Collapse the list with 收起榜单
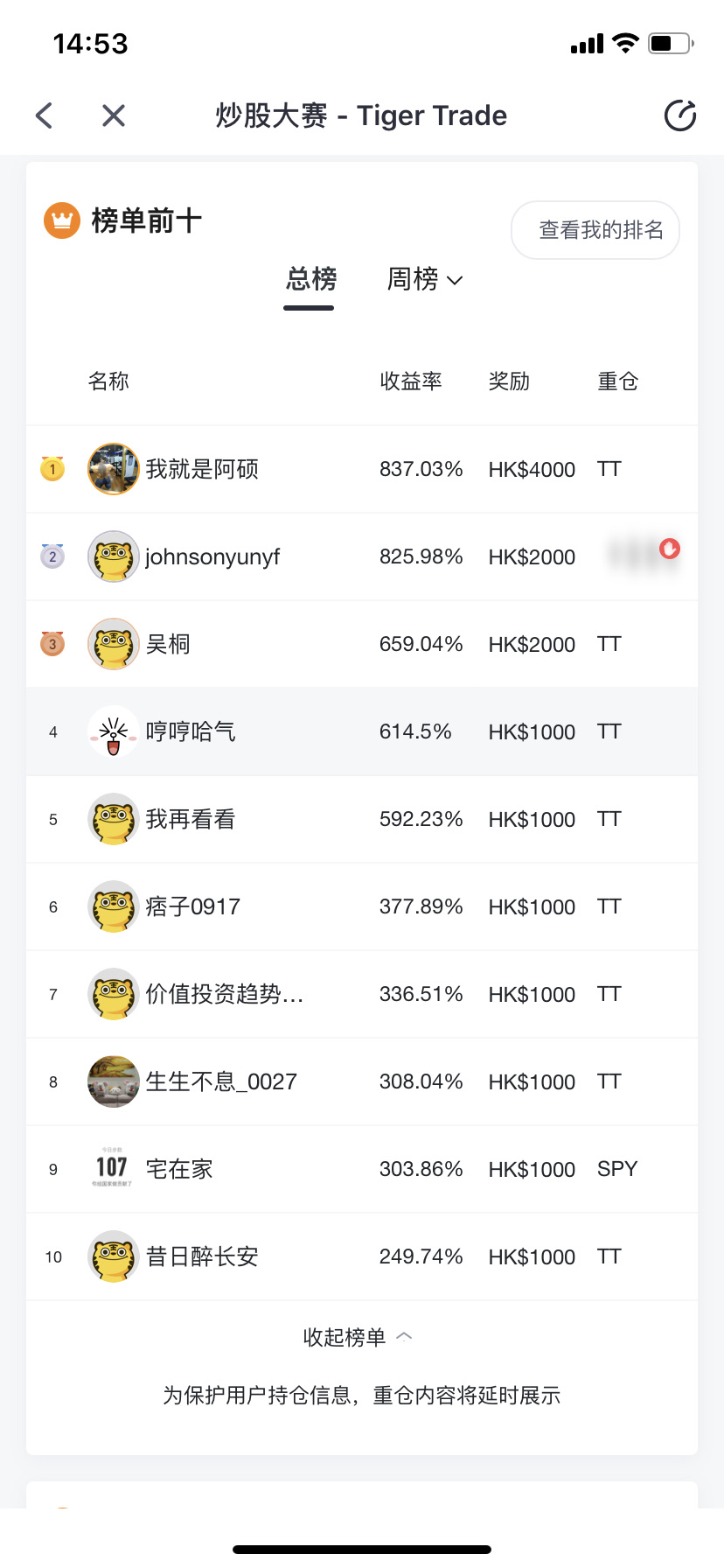This screenshot has height=1568, width=724. pos(358,1337)
